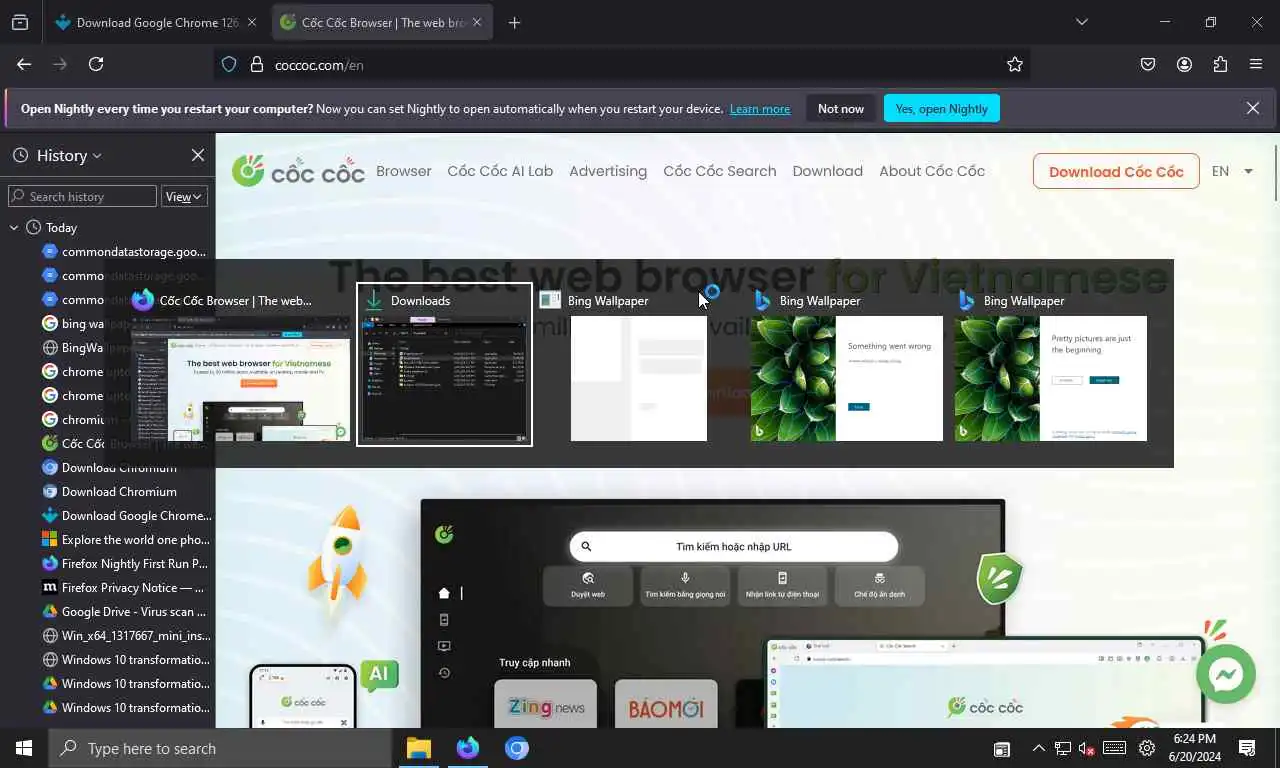Open File Explorer from the taskbar

(419, 748)
